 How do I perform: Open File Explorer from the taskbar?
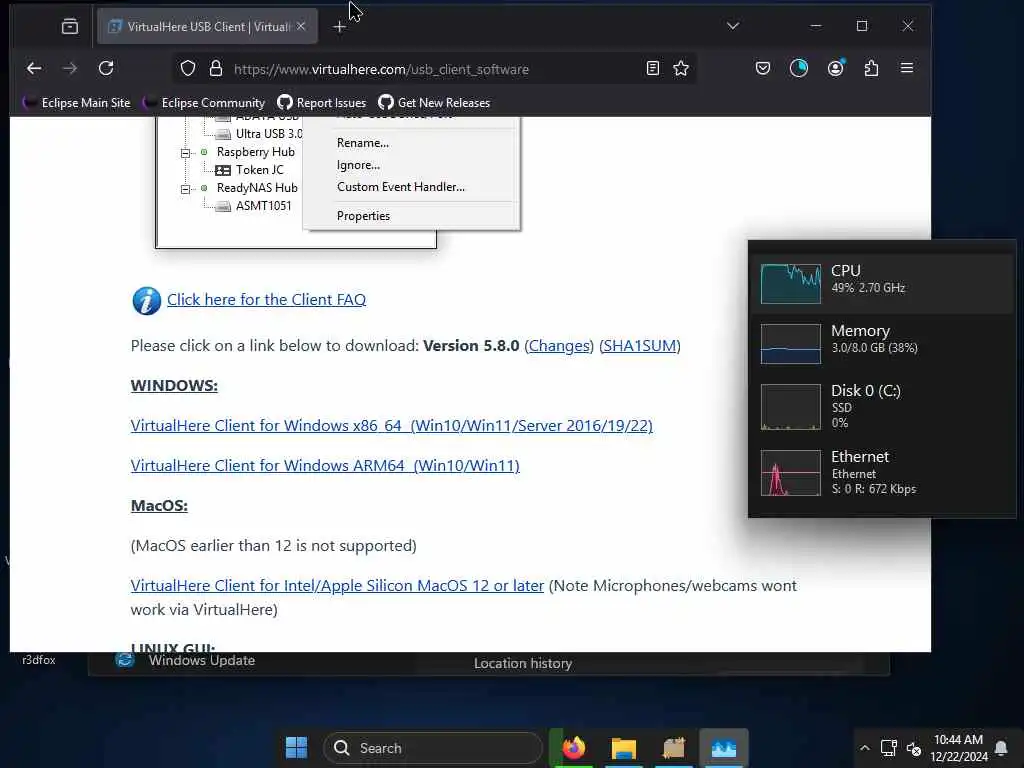pyautogui.click(x=624, y=748)
